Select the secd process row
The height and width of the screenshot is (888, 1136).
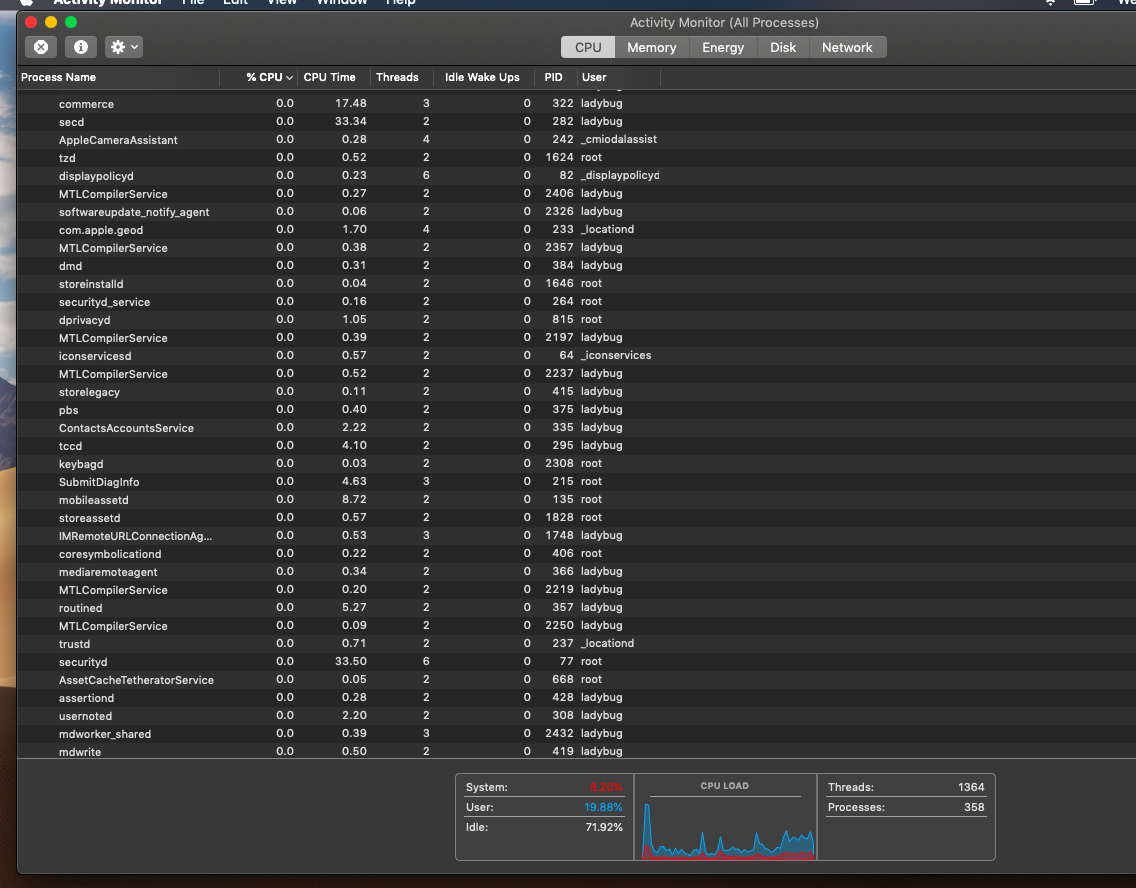pyautogui.click(x=577, y=122)
